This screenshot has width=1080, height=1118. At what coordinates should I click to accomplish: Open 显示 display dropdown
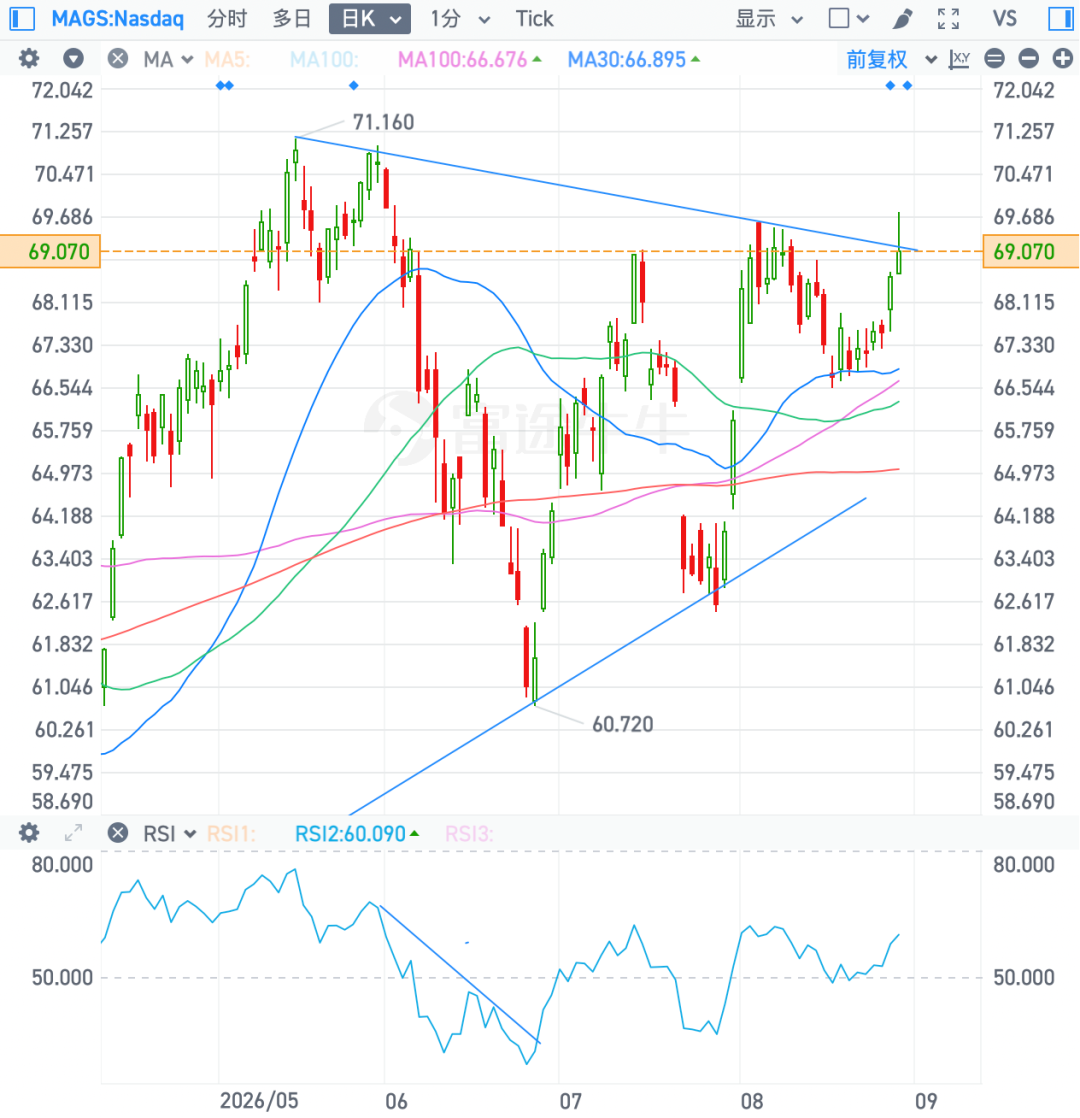(x=769, y=19)
